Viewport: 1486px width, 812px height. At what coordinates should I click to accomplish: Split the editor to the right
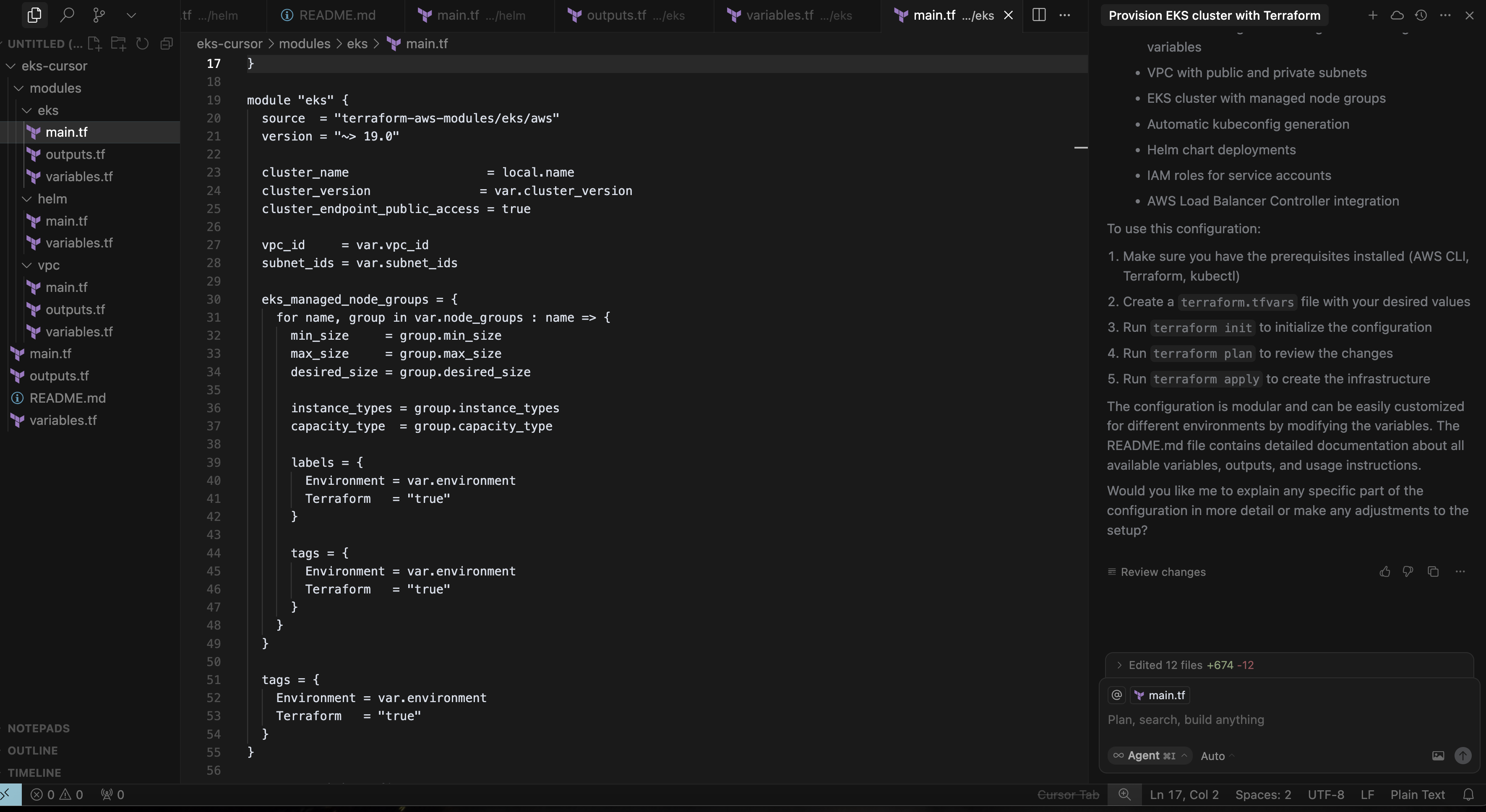coord(1038,16)
